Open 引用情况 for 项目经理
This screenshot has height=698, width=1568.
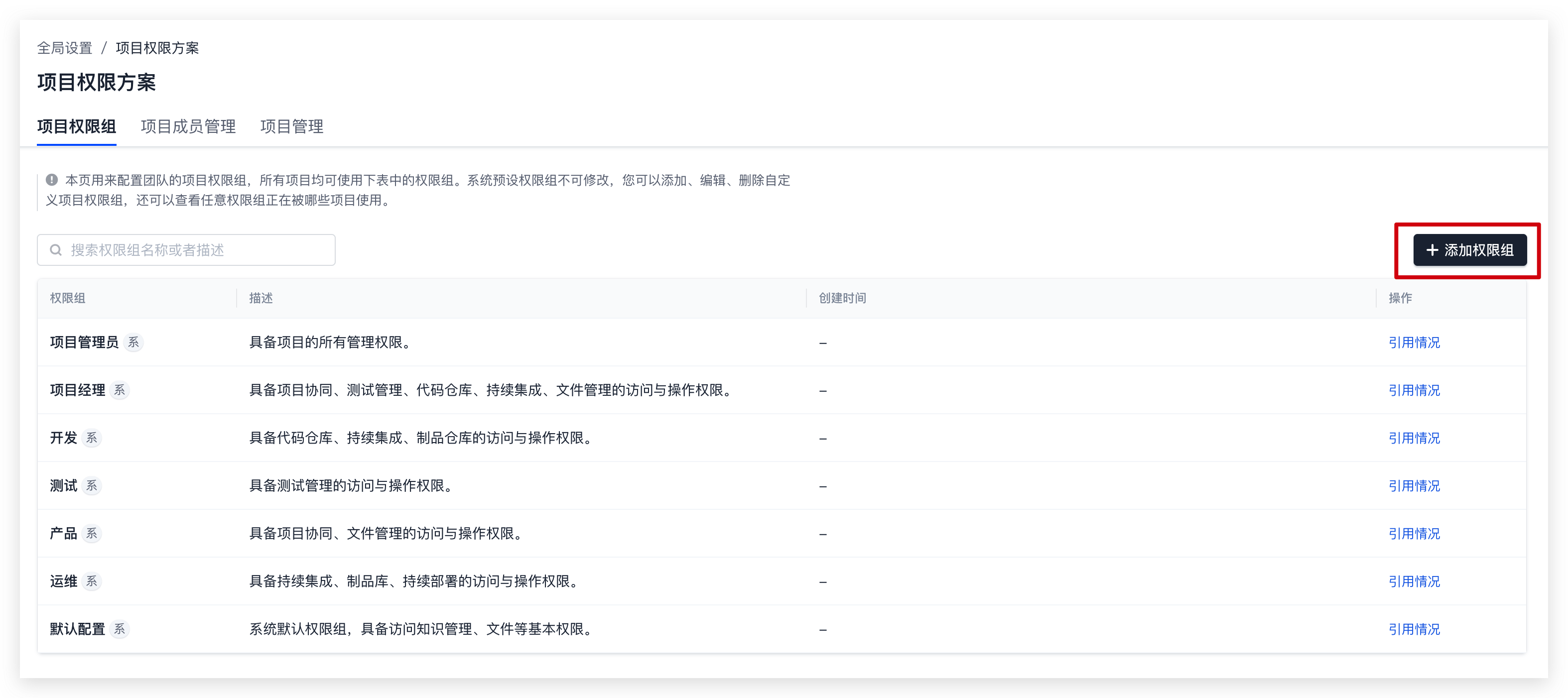(x=1414, y=390)
